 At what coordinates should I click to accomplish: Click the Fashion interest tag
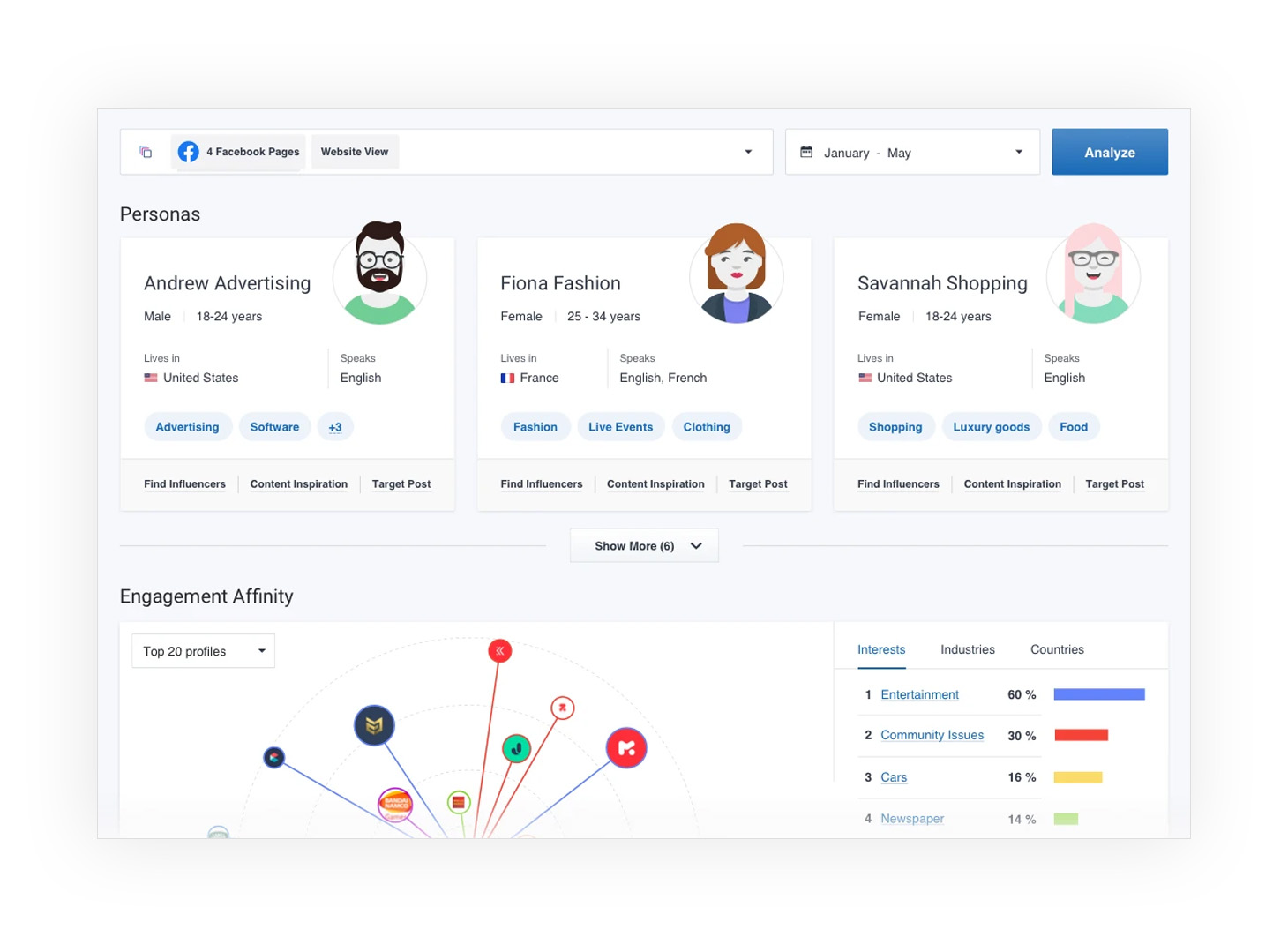click(535, 427)
